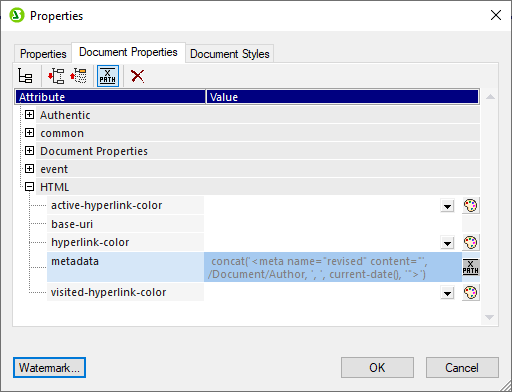This screenshot has height=392, width=512.
Task: Open color palette for hyperlink-color
Action: (471, 242)
